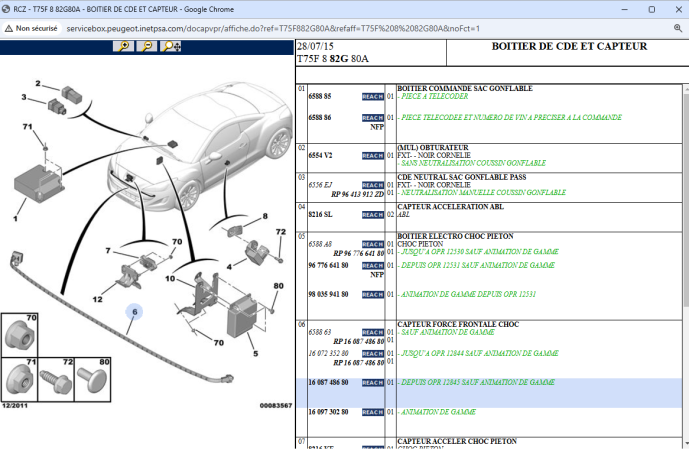Select part number 16 097 302 80
The height and width of the screenshot is (451, 689).
click(x=328, y=412)
